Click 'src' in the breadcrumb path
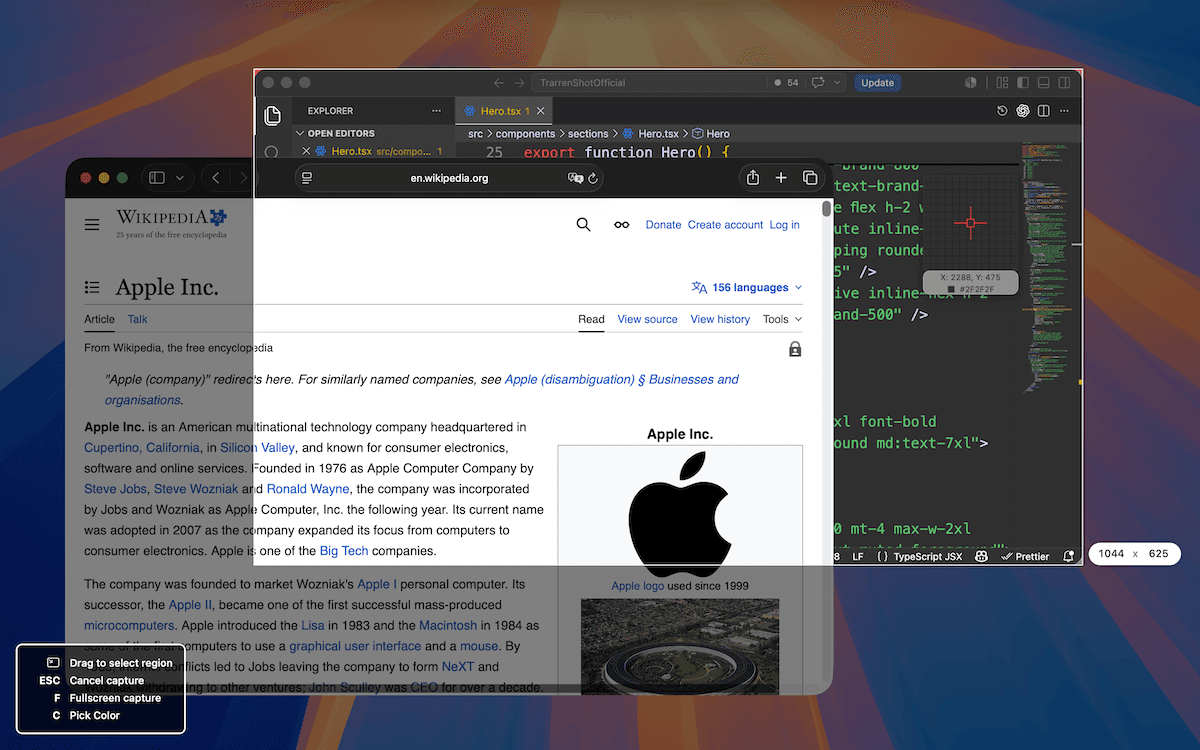 click(475, 133)
